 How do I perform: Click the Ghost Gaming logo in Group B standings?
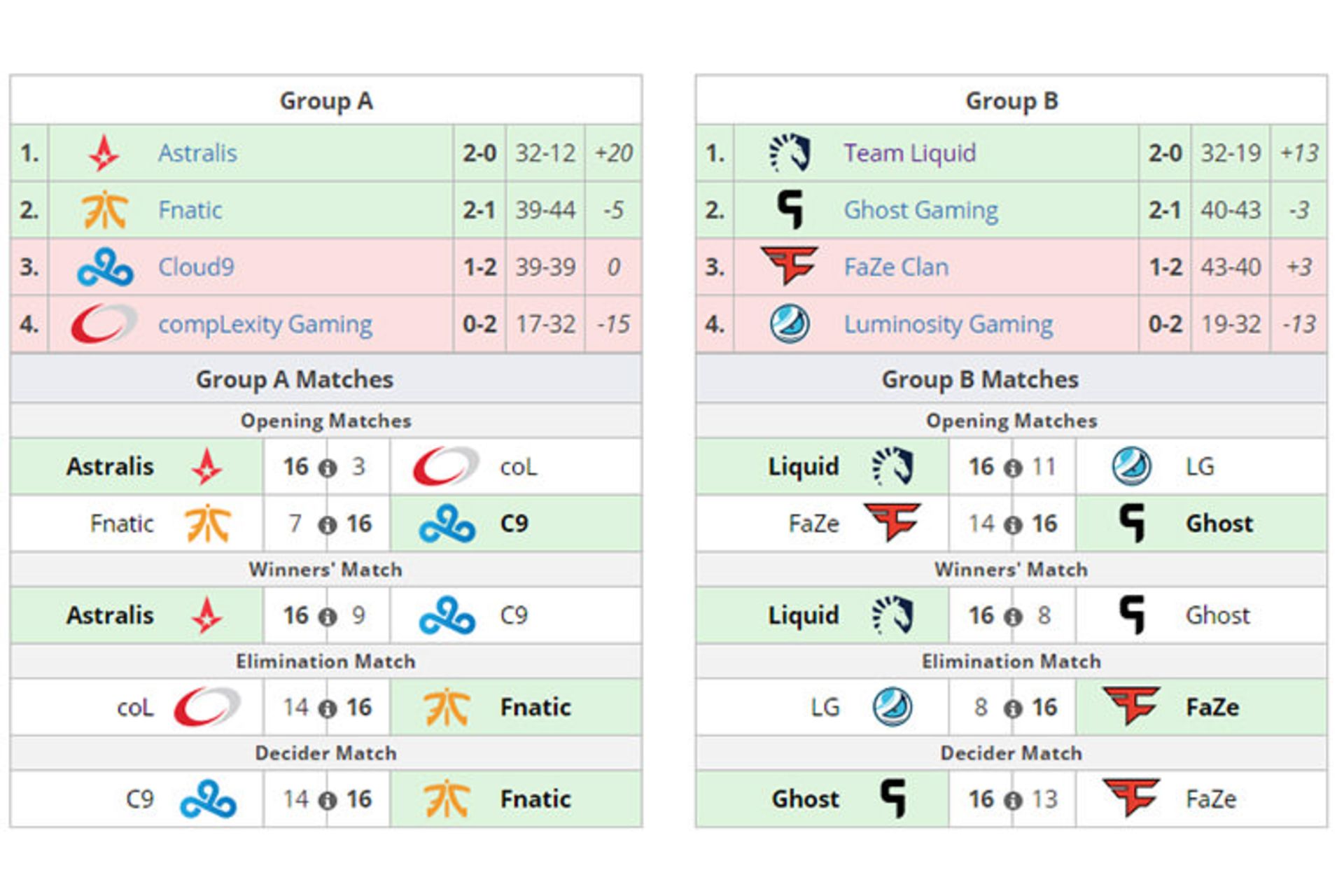790,210
